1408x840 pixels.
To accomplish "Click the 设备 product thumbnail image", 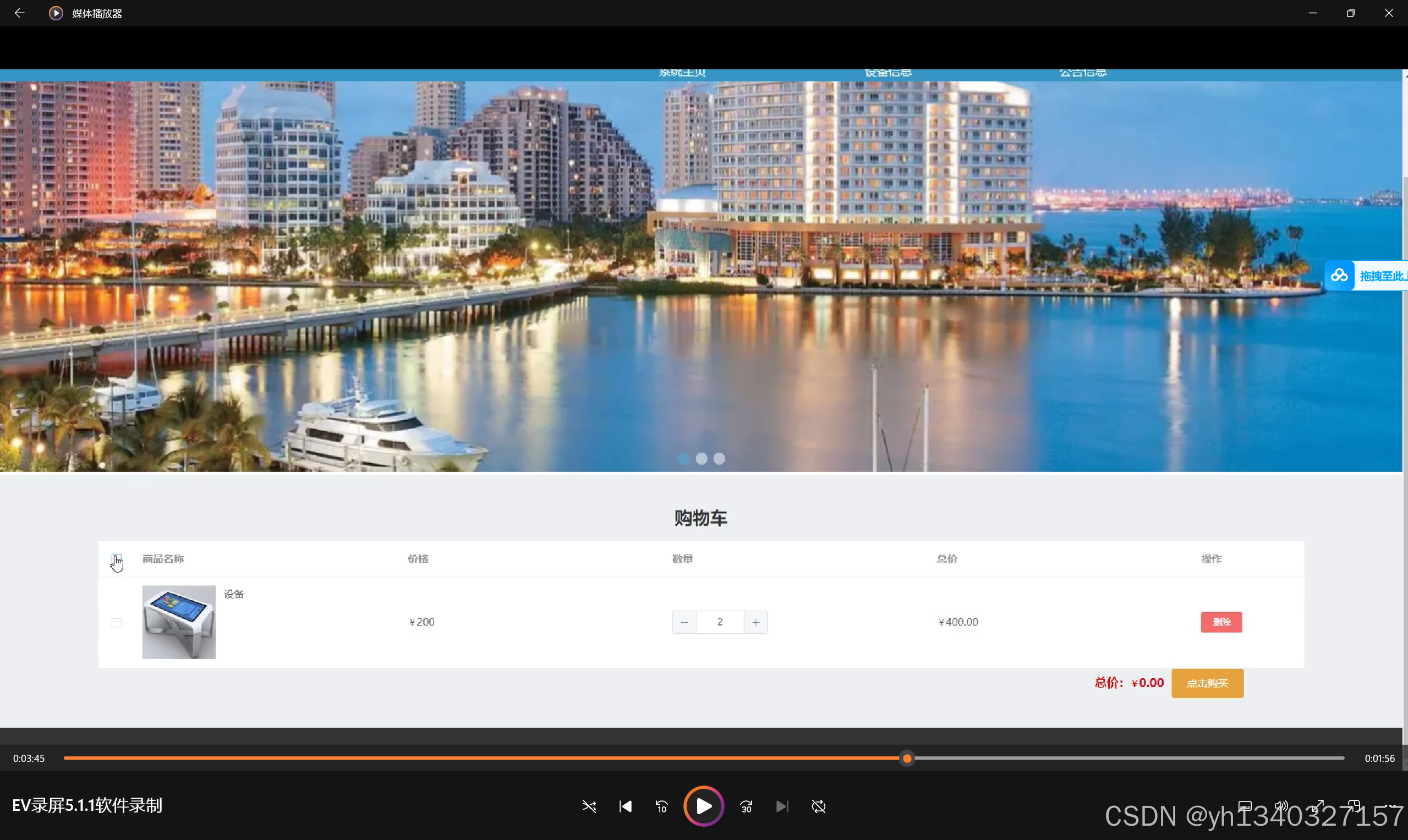I will pyautogui.click(x=179, y=622).
